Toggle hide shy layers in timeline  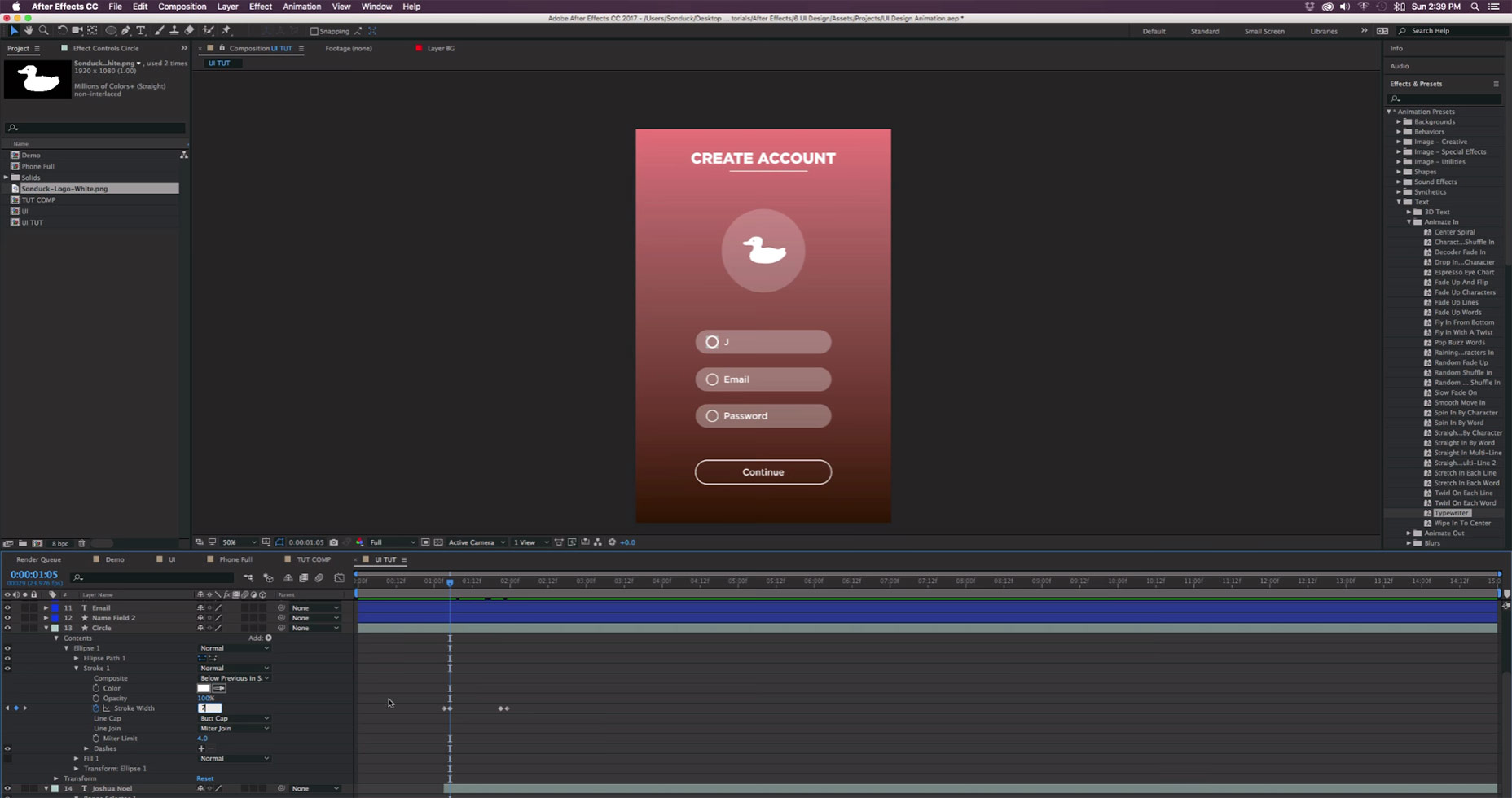(288, 578)
